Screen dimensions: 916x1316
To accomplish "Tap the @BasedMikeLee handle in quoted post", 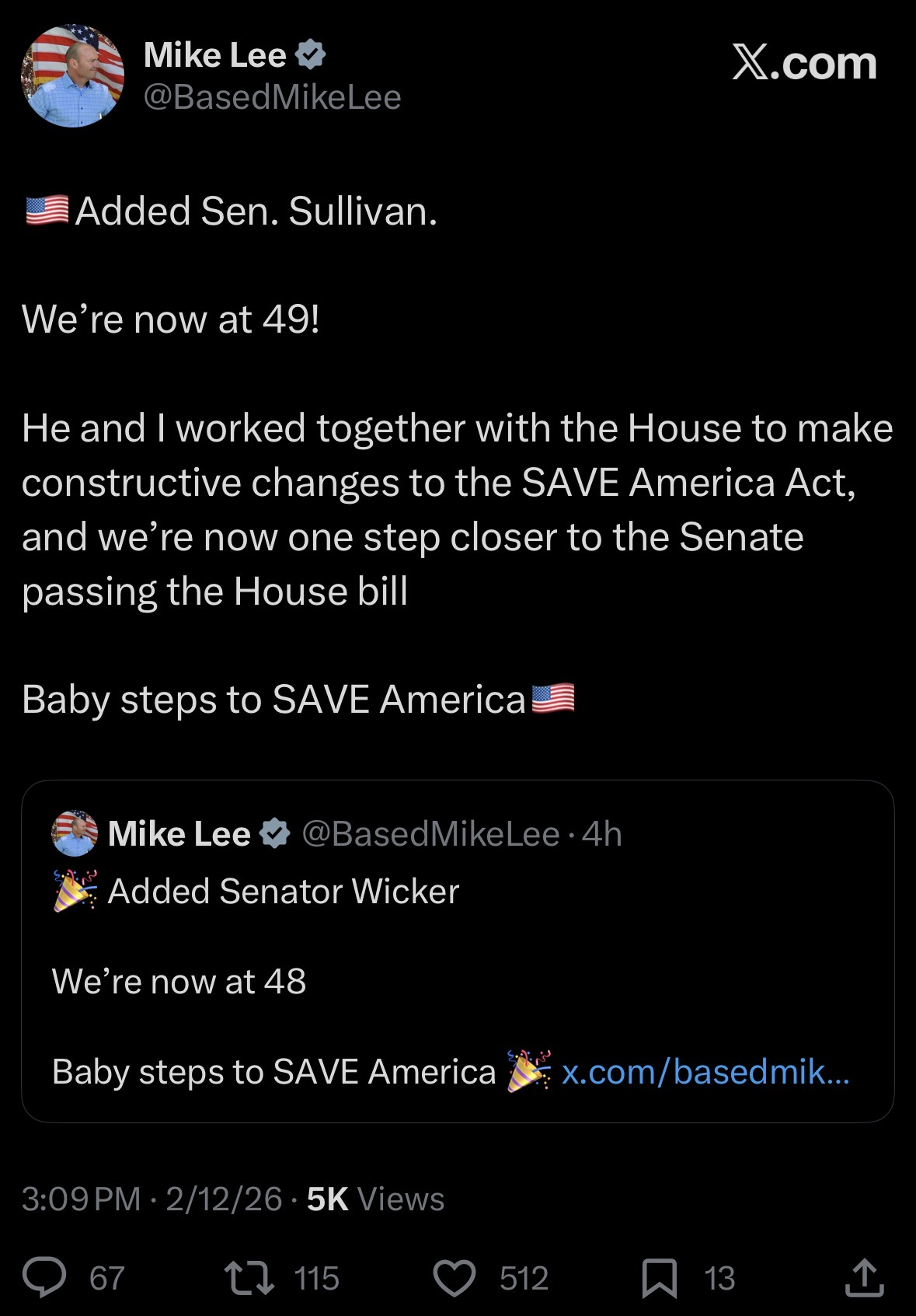I will (x=430, y=834).
